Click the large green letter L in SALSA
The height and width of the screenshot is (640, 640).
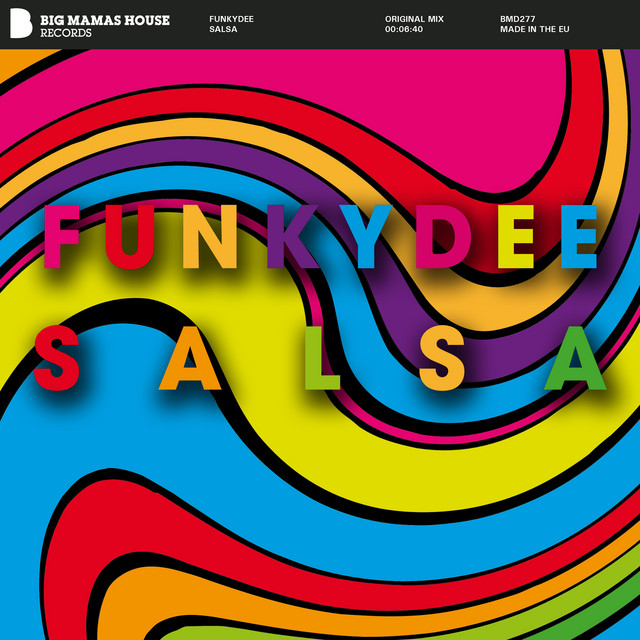[320, 359]
